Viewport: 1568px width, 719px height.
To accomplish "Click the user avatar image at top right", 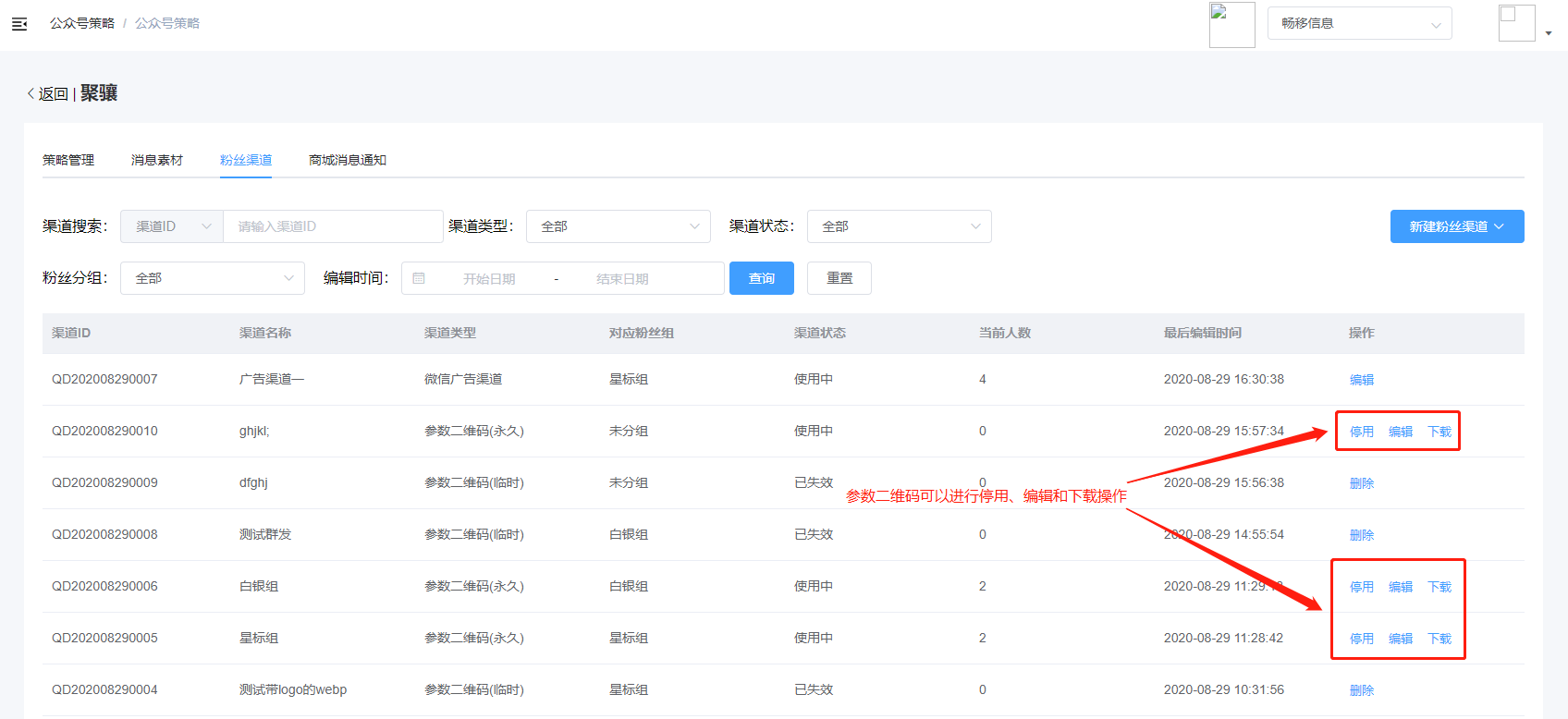I will [x=1516, y=23].
